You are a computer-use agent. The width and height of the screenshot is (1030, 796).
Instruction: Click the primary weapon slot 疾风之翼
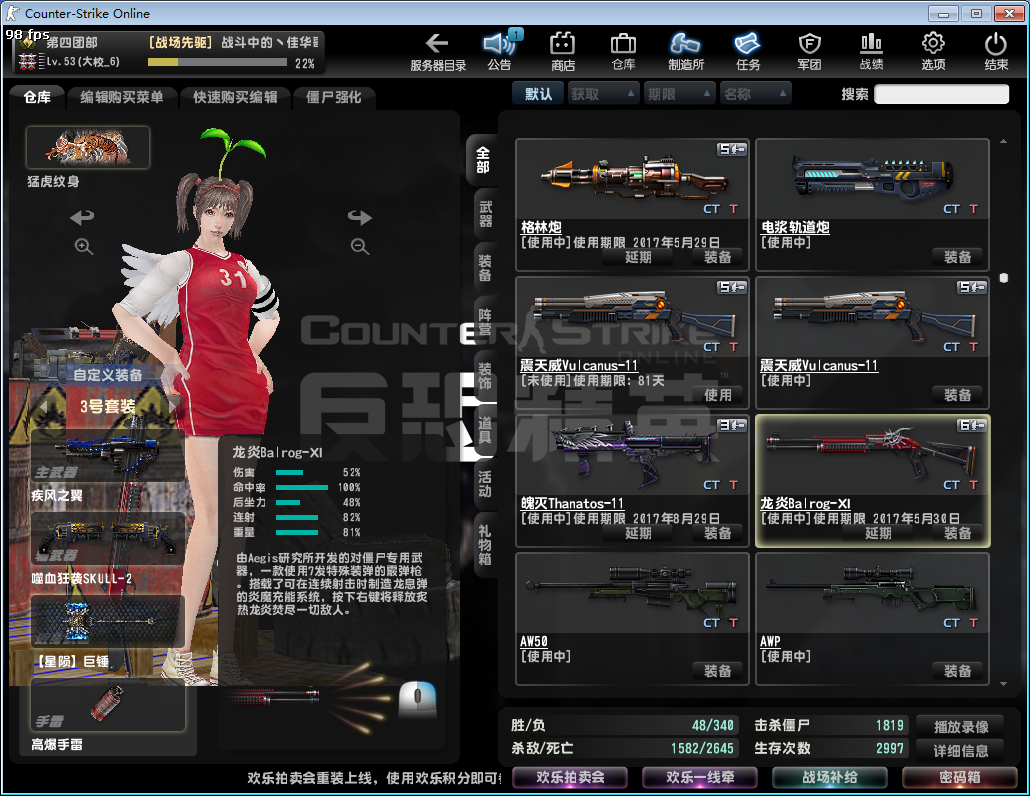[x=106, y=456]
